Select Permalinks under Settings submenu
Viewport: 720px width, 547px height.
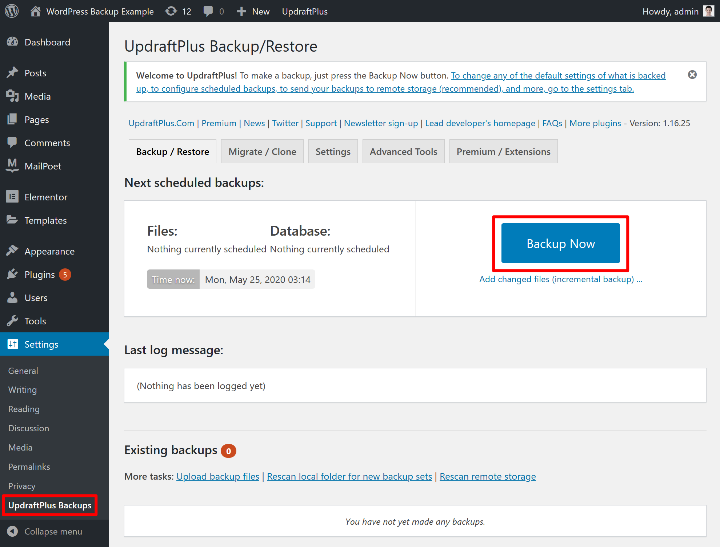29,467
